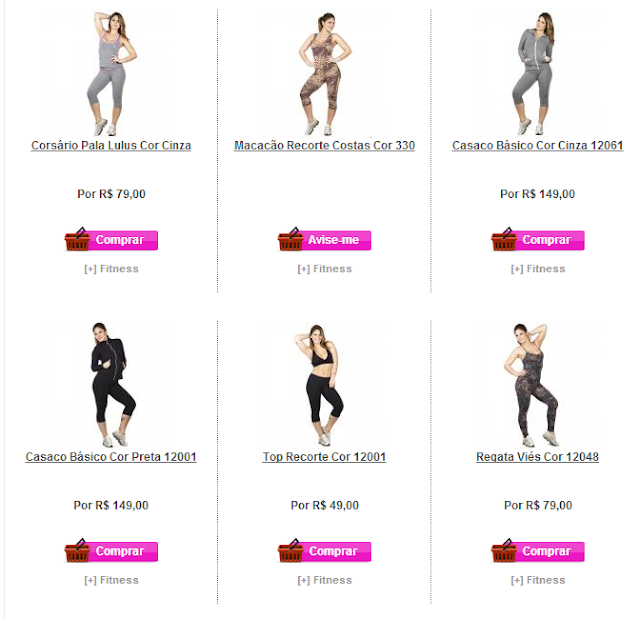
Task: Open the leopard-print jumpsuit product photo
Action: tap(324, 73)
